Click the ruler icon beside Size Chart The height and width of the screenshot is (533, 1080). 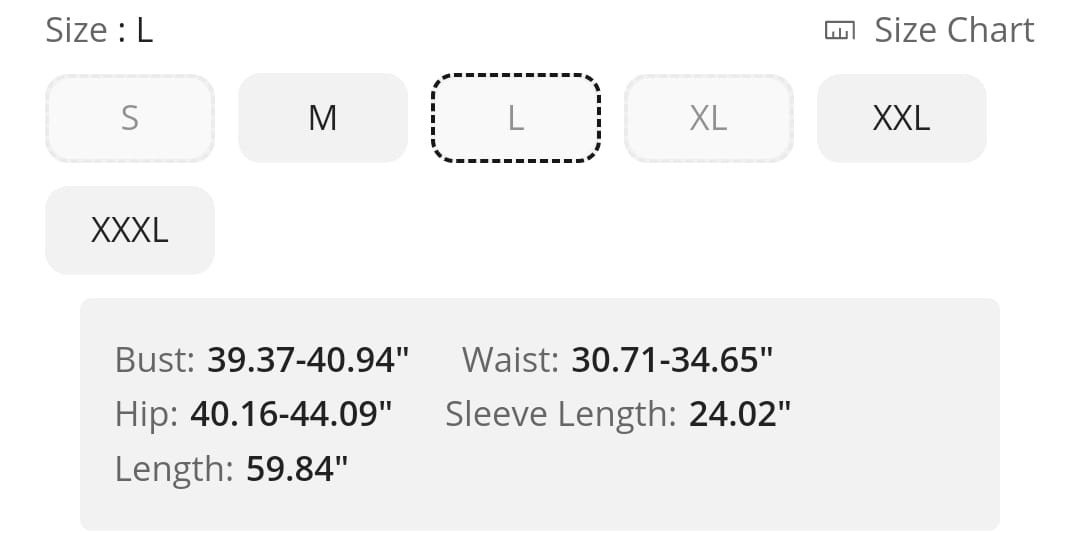click(839, 31)
